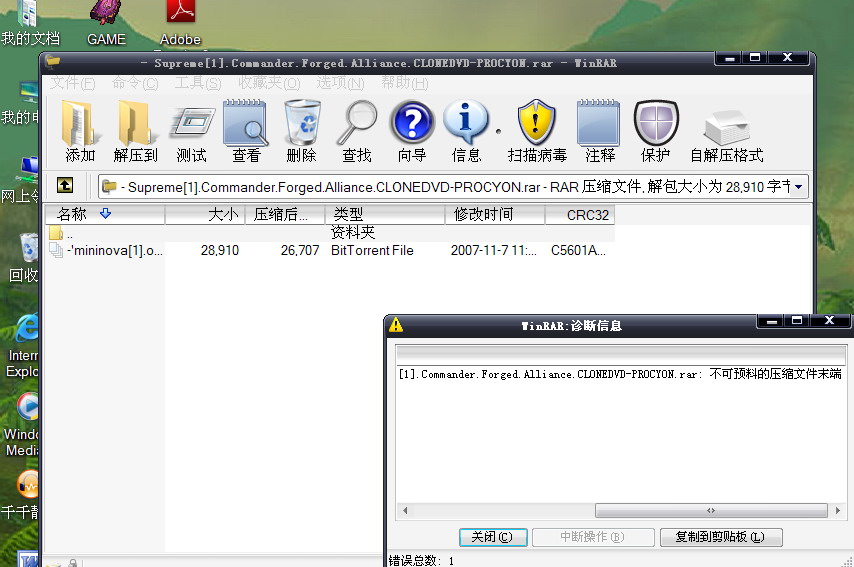Click the 查找 (Find) magnifier icon

[357, 131]
